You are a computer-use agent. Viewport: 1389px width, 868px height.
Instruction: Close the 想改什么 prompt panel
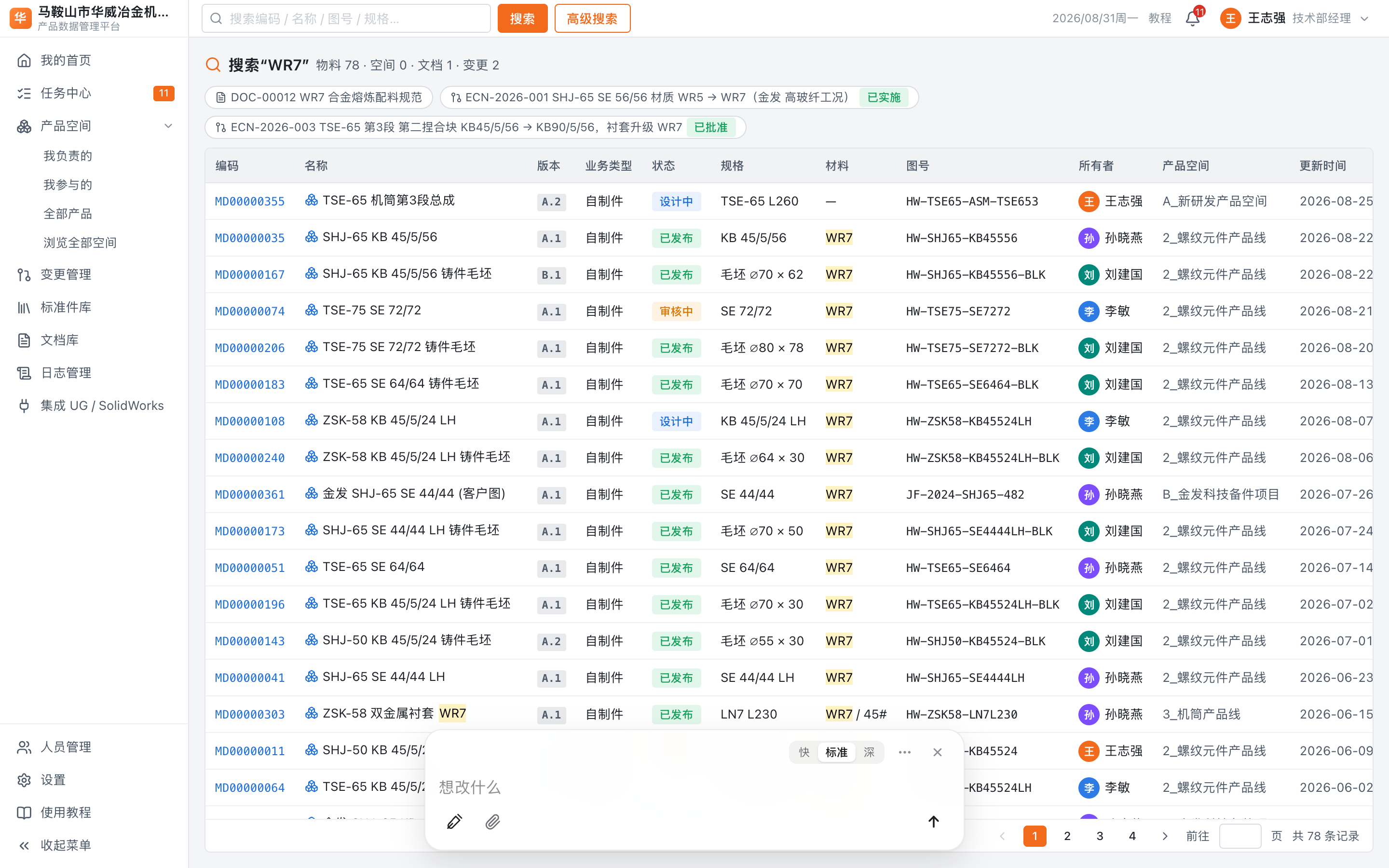point(937,752)
